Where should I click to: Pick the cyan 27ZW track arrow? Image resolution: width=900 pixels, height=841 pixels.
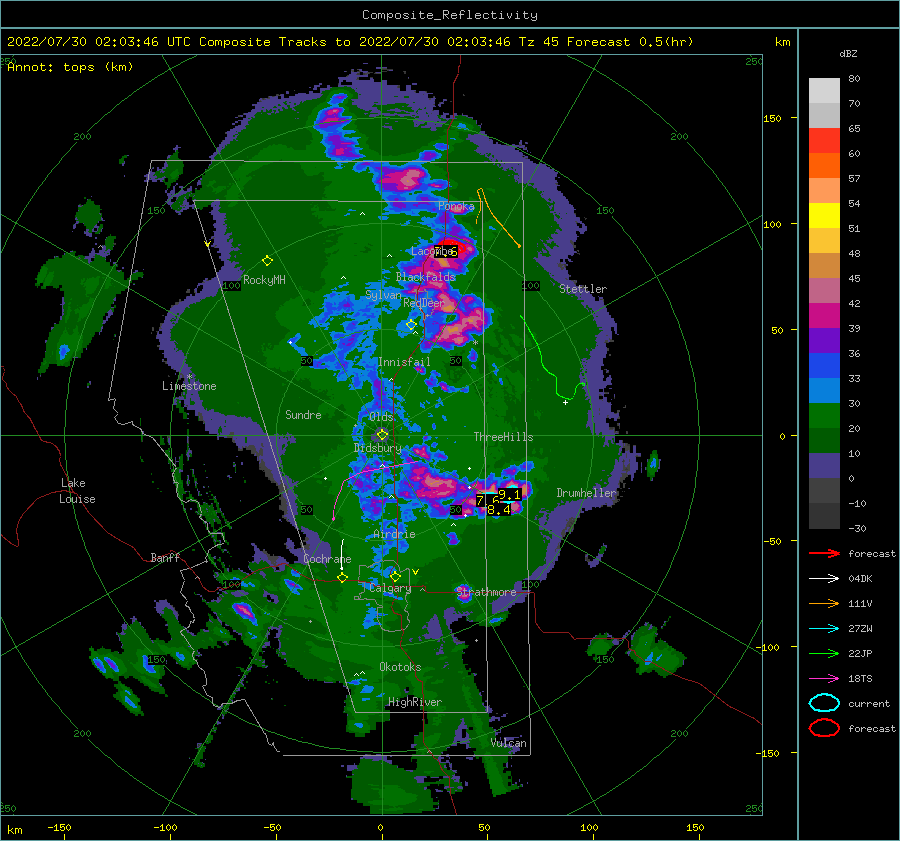coord(824,629)
